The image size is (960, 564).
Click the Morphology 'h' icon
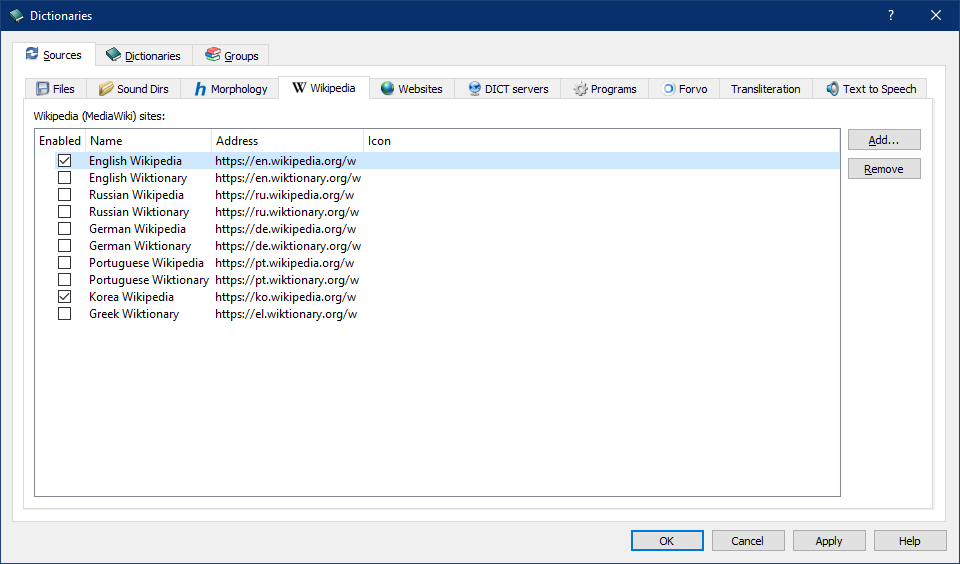(x=200, y=89)
